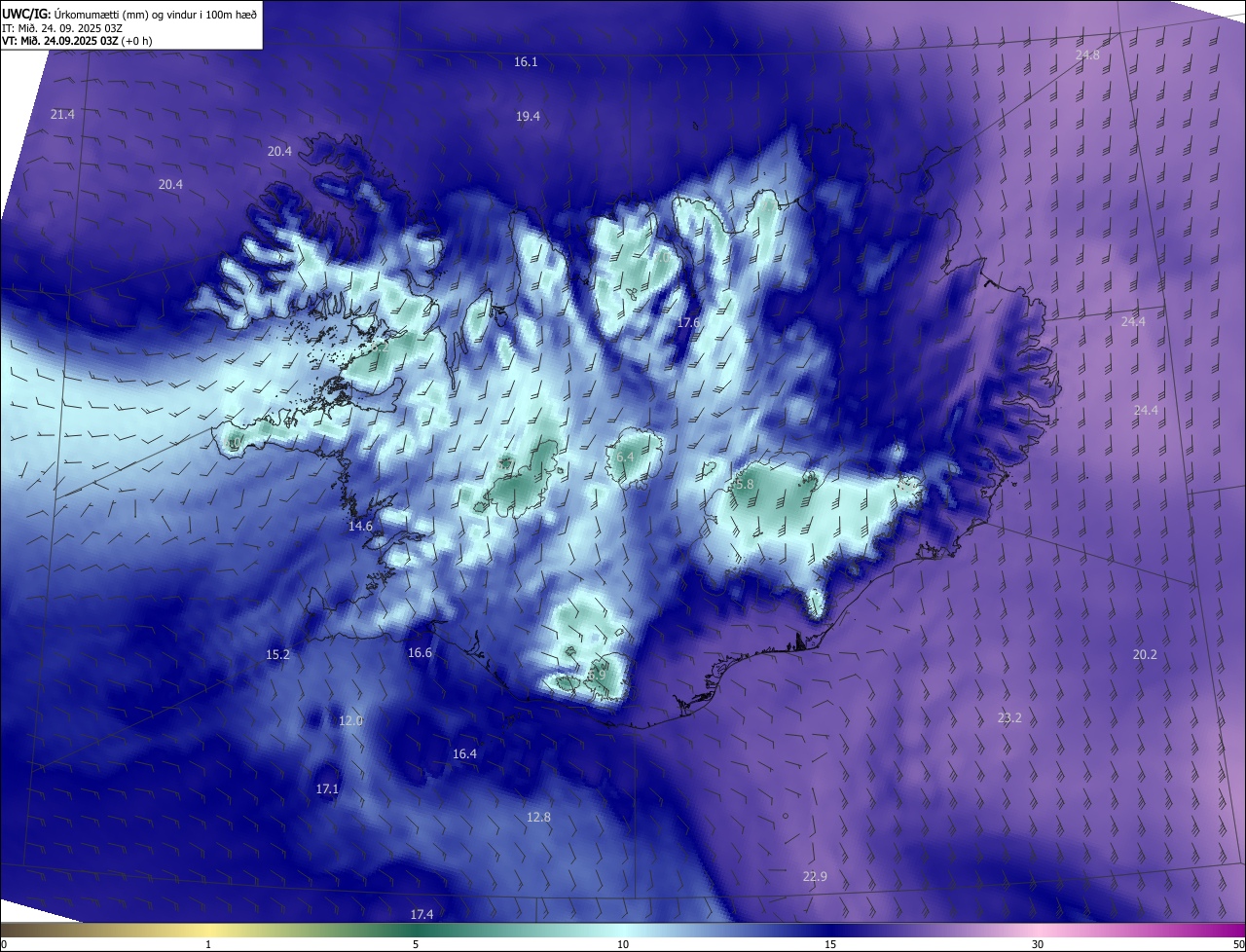Click the 5.8 value label
Viewport: 1246px width, 952px height.
pyautogui.click(x=745, y=484)
